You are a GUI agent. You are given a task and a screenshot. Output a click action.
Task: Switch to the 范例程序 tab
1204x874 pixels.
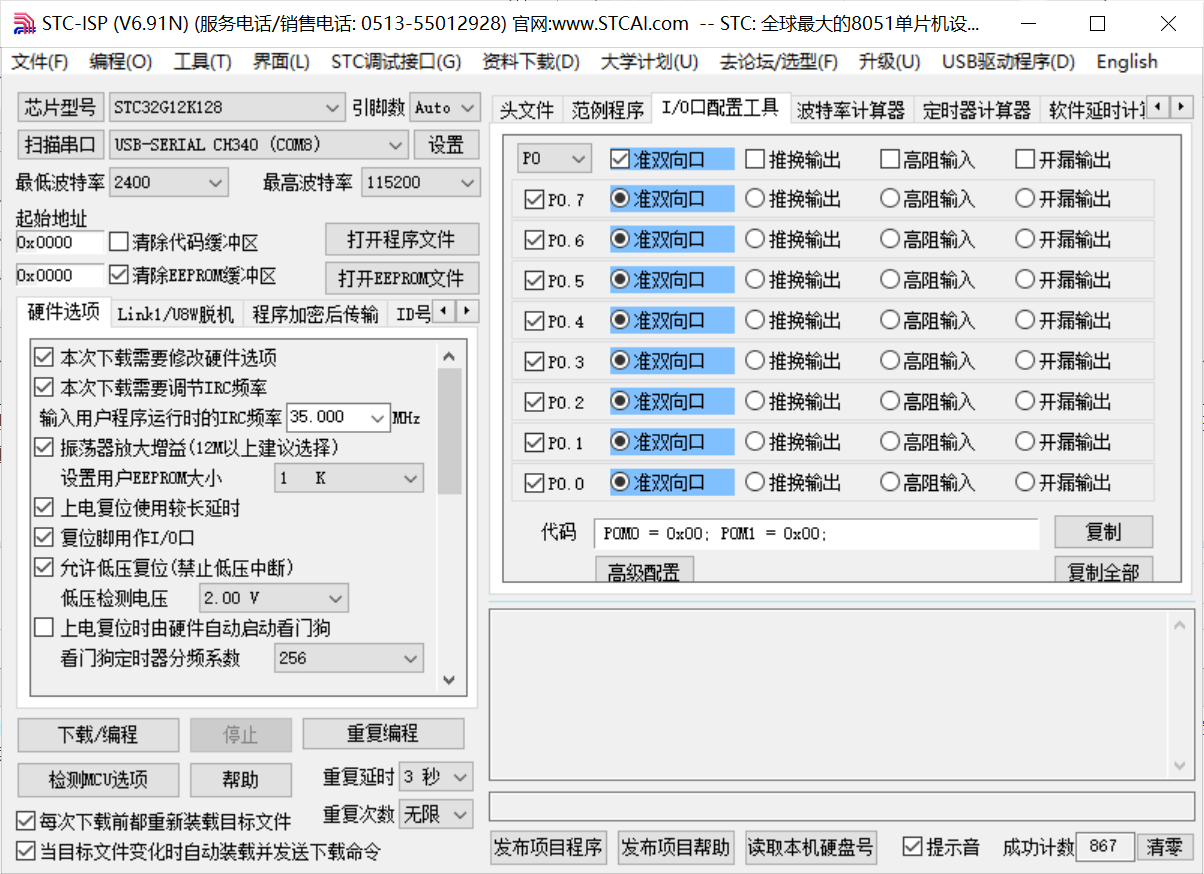coord(607,110)
